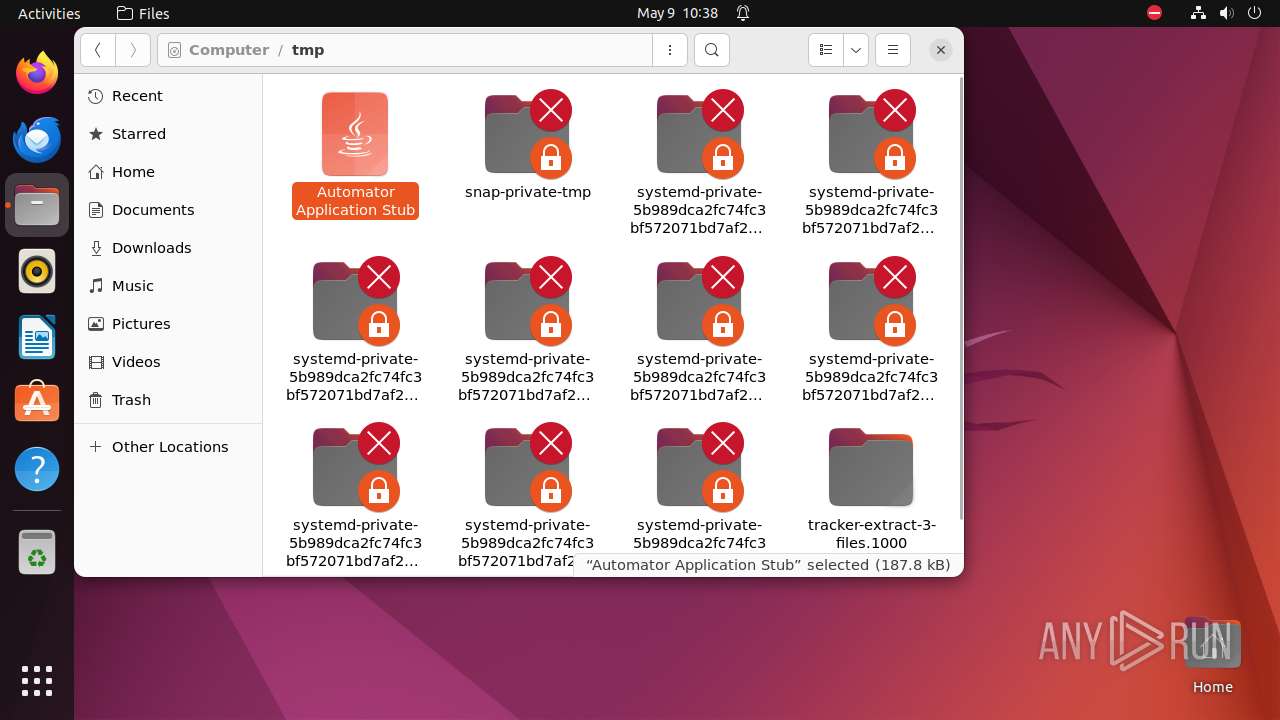Launch LibreOffice Writer from the dock
Screen dimensions: 1280x720
click(37, 337)
